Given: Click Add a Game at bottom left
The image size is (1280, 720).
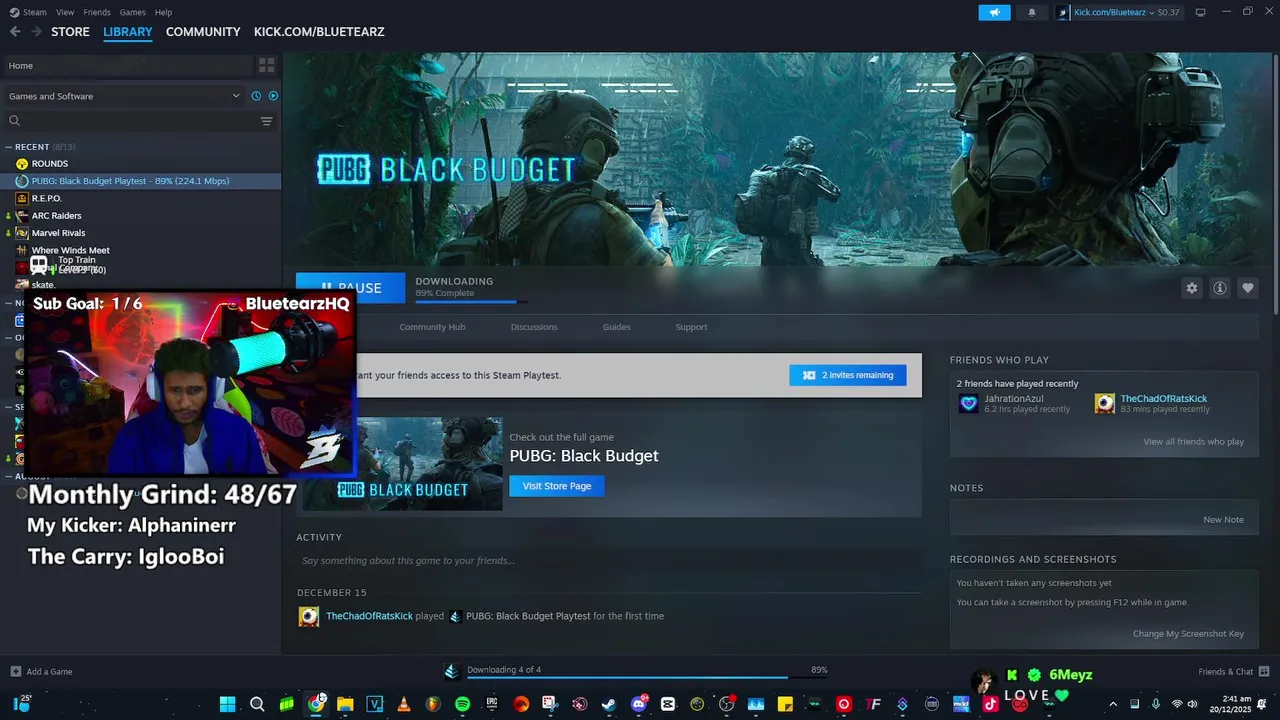Looking at the screenshot, I should [41, 672].
